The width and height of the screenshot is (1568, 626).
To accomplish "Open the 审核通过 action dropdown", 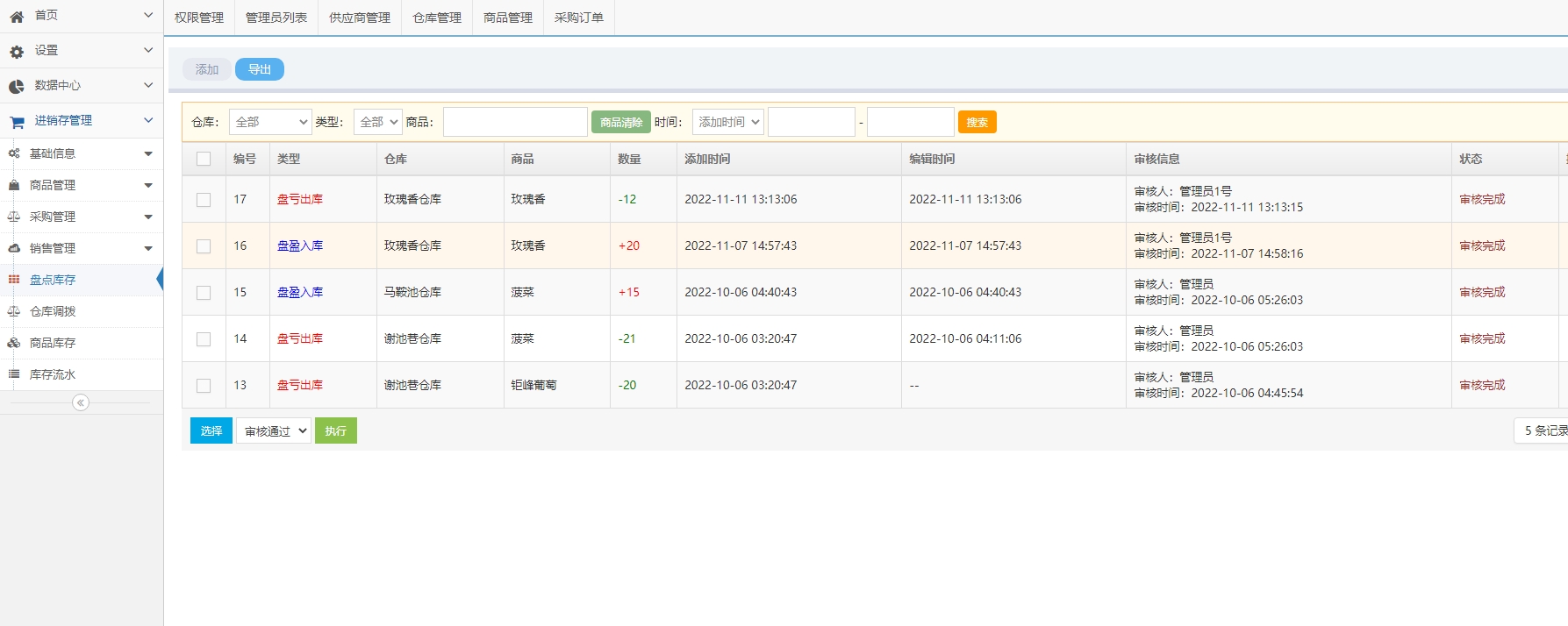I will pyautogui.click(x=274, y=430).
